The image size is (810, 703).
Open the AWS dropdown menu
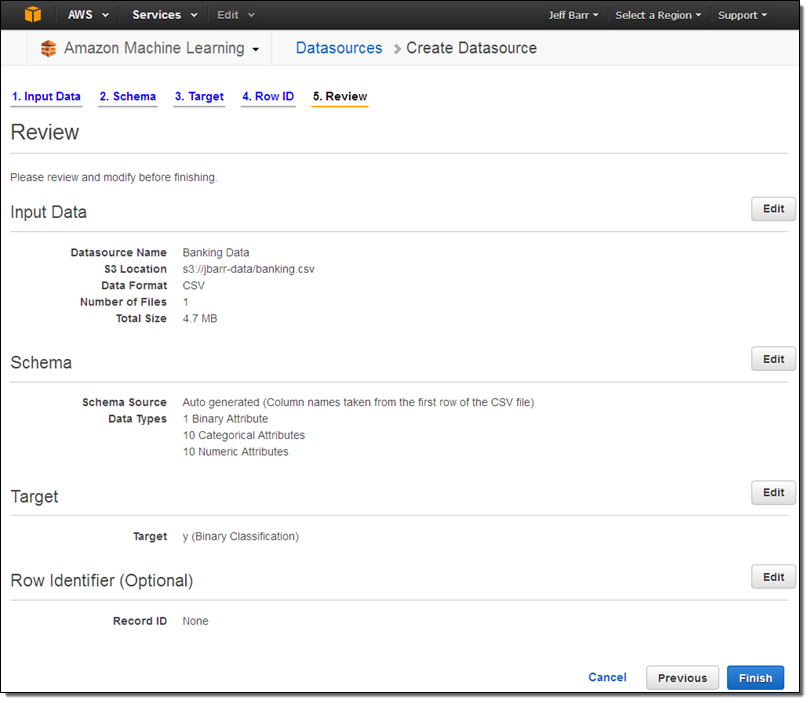pos(88,15)
